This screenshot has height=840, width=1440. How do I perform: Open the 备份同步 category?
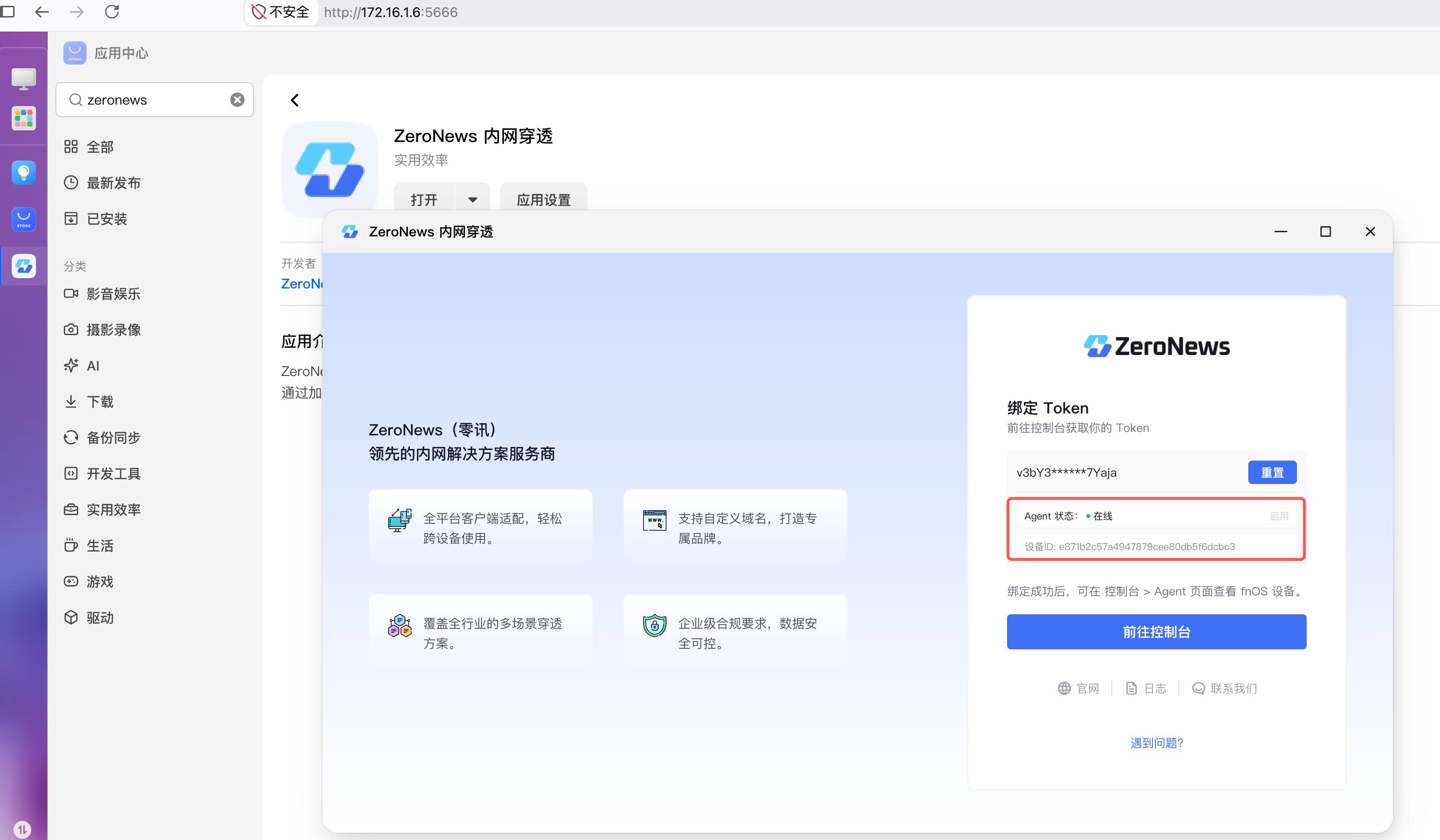[x=102, y=438]
